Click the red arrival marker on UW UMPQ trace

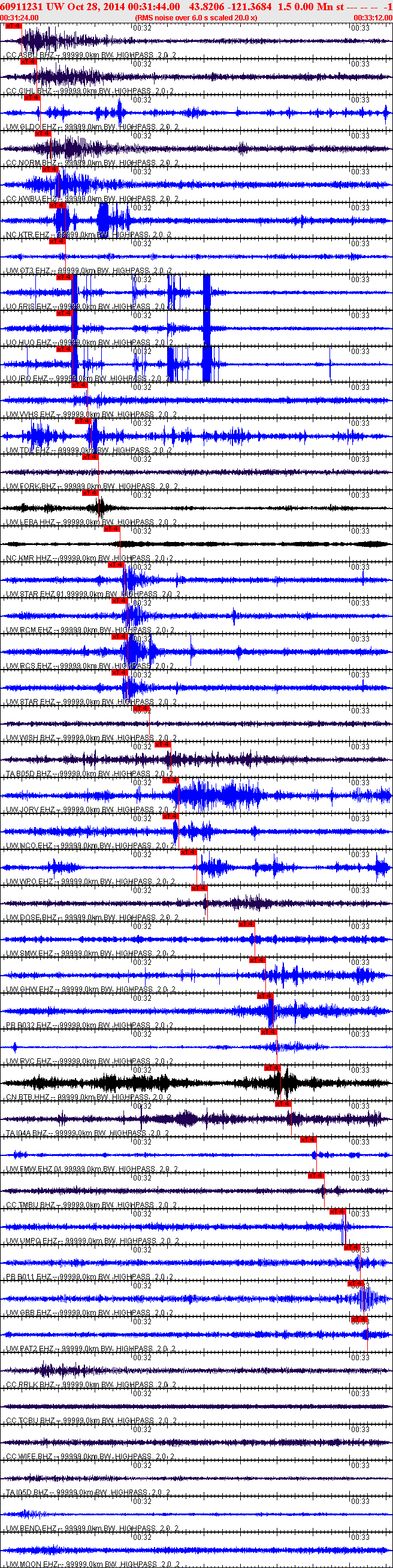click(337, 1211)
